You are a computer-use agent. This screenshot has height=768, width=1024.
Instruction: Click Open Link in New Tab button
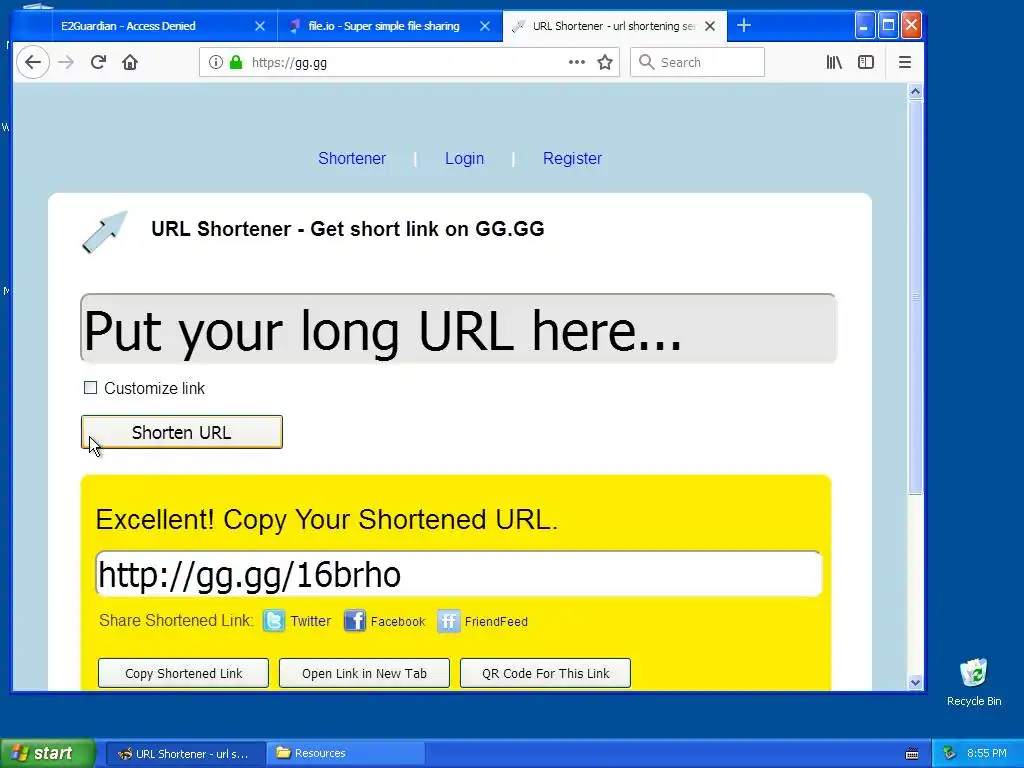(x=364, y=673)
